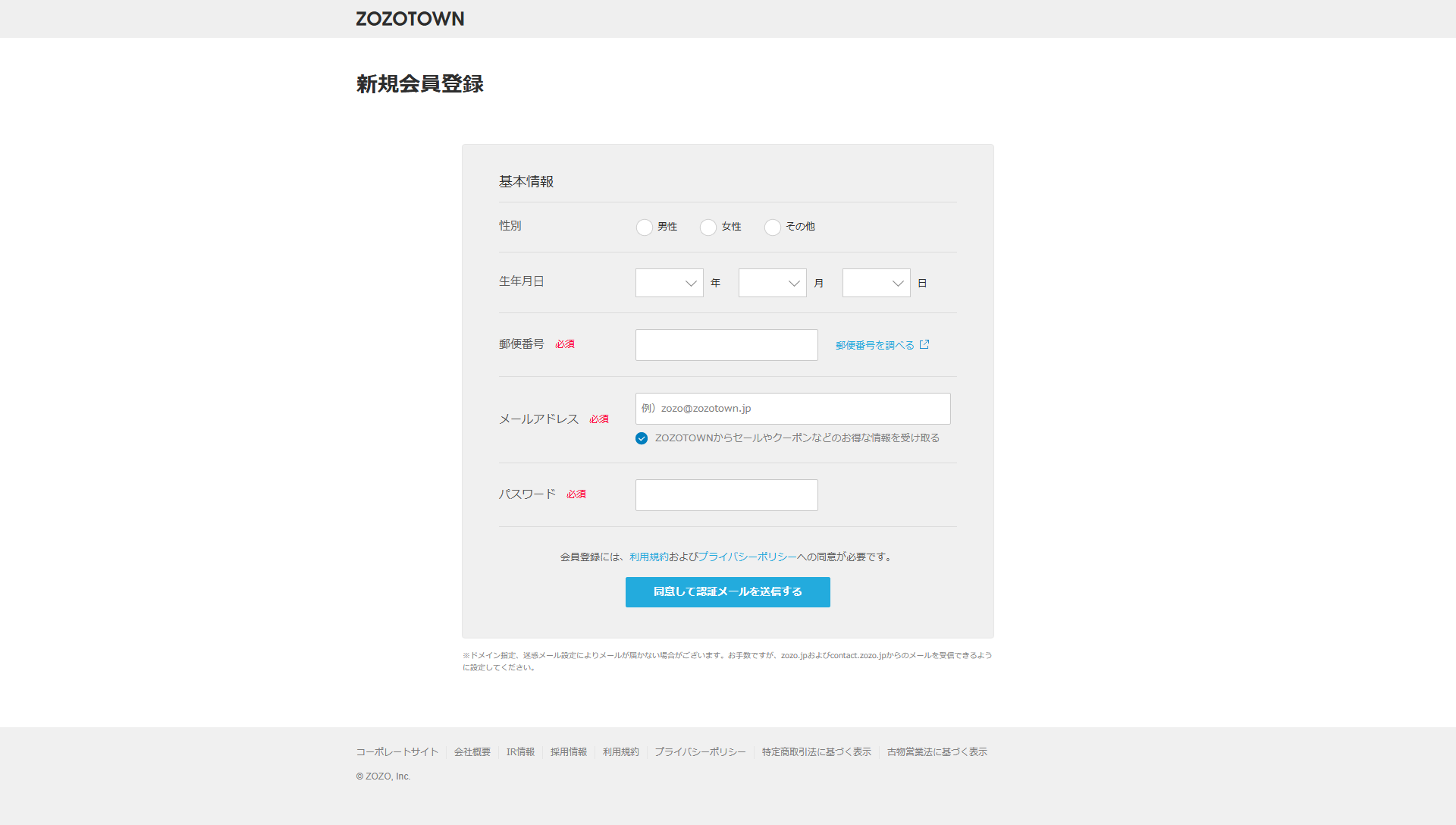1456x825 pixels.
Task: Select the その他 radio button
Action: click(x=773, y=227)
